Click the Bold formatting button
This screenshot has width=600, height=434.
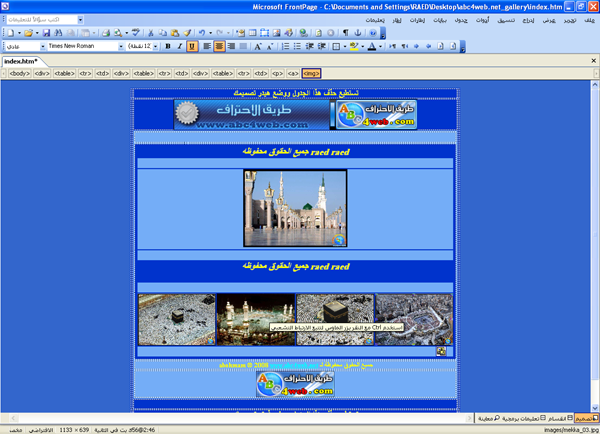(x=168, y=46)
